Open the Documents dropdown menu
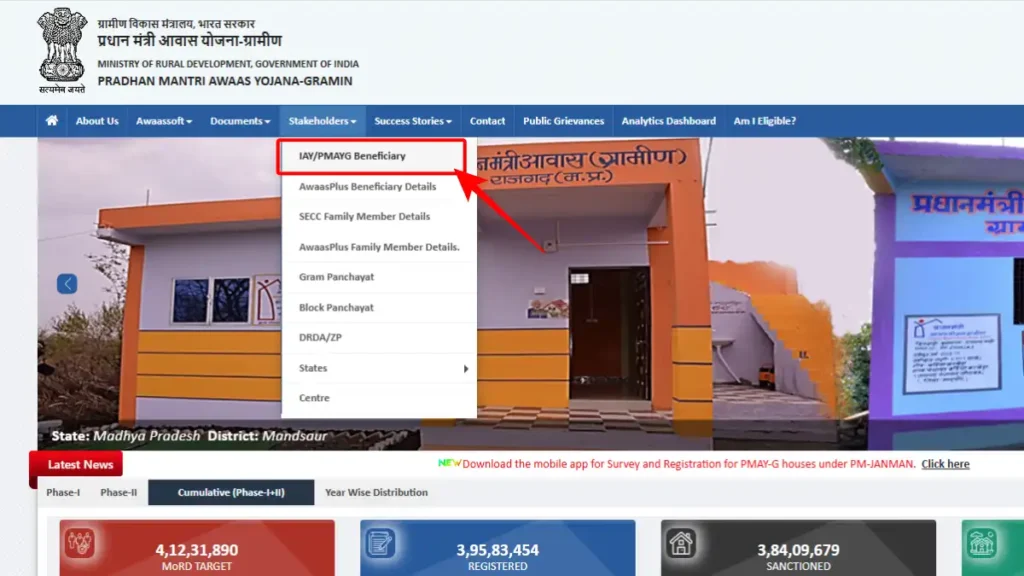This screenshot has width=1024, height=576. pyautogui.click(x=240, y=121)
